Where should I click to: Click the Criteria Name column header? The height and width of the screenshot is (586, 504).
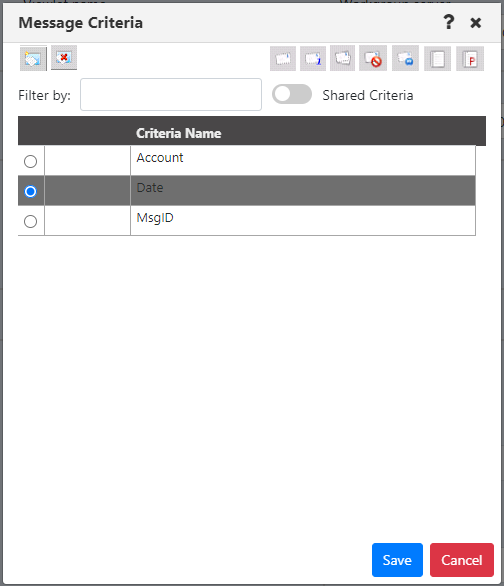pos(179,133)
